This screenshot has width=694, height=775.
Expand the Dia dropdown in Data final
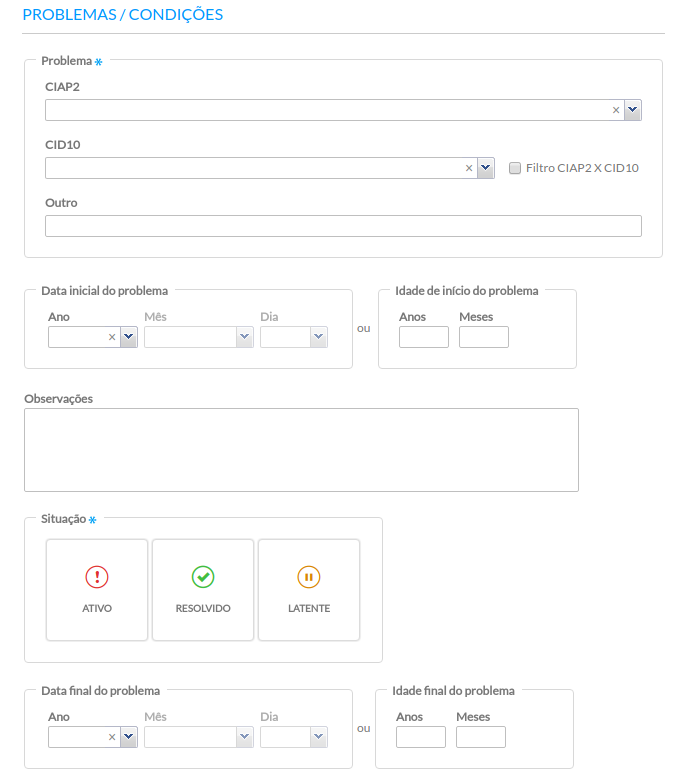coord(319,737)
